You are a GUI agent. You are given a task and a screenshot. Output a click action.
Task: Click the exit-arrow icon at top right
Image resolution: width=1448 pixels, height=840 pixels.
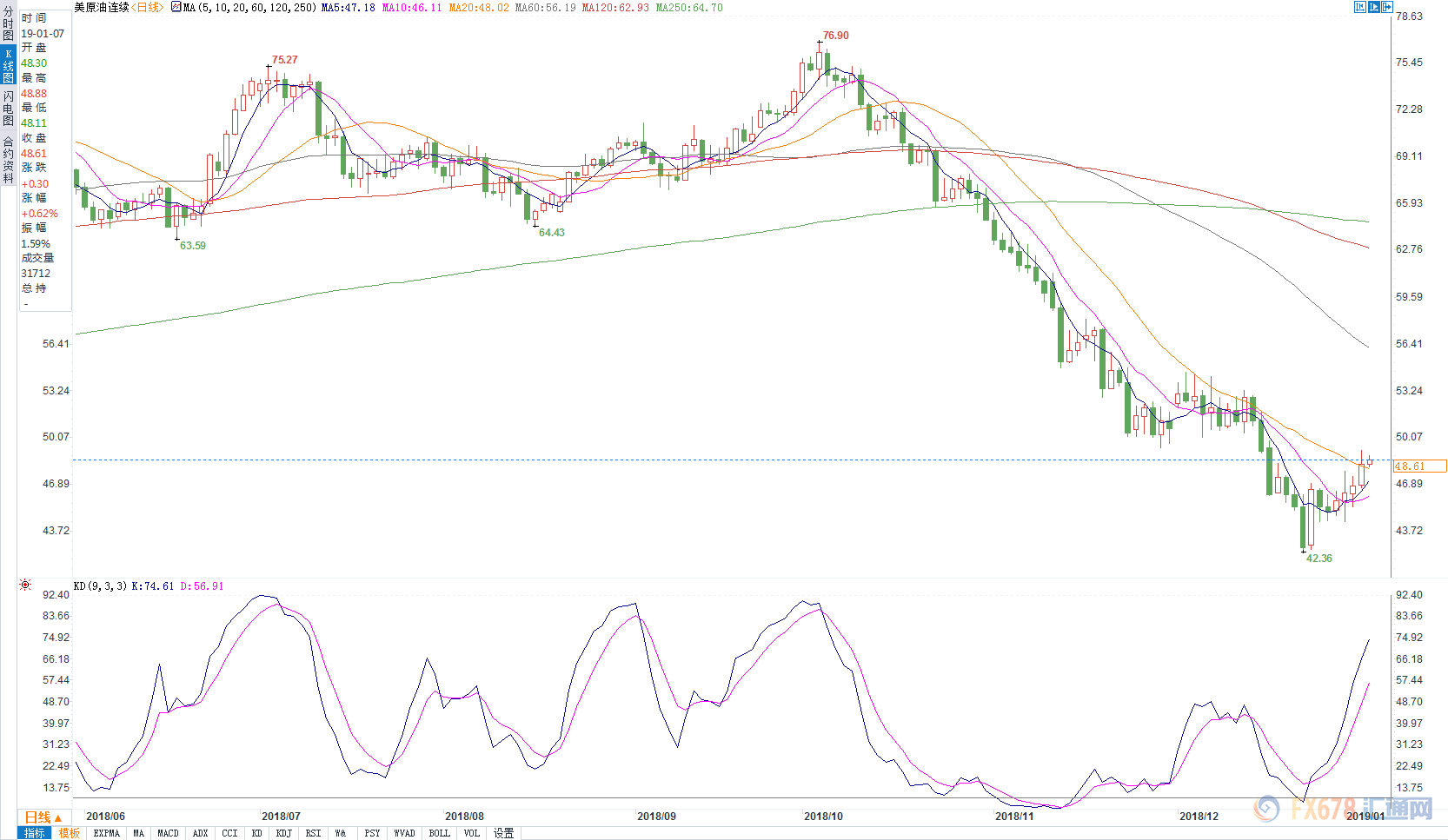point(1388,7)
